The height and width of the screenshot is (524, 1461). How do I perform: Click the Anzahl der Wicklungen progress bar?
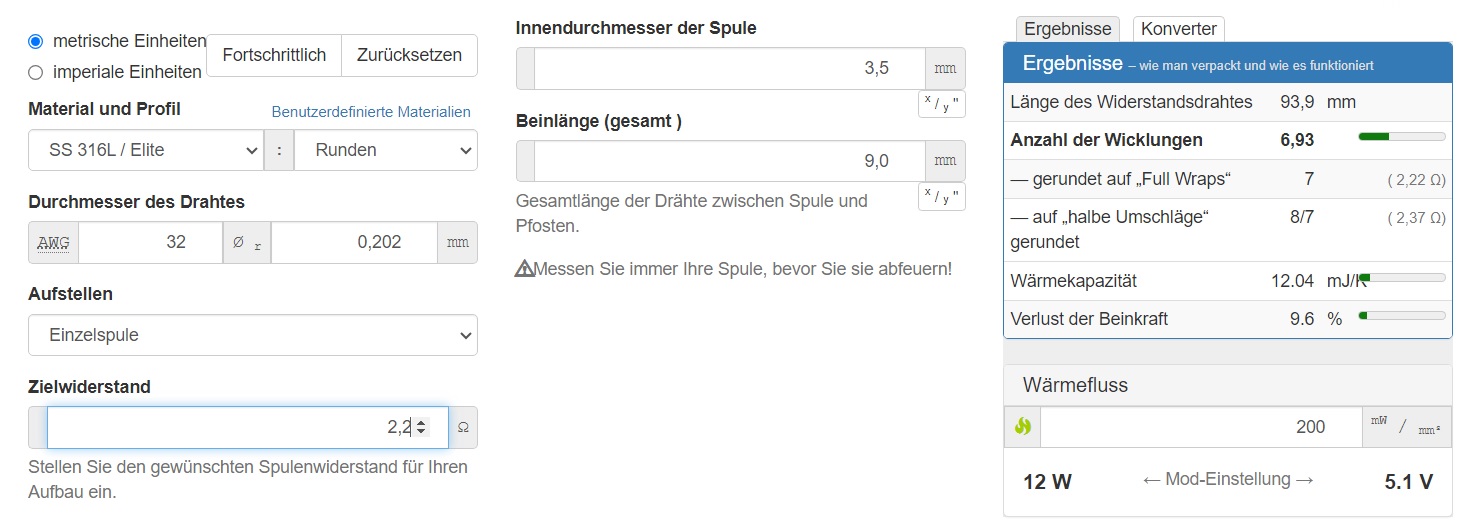tap(1401, 136)
